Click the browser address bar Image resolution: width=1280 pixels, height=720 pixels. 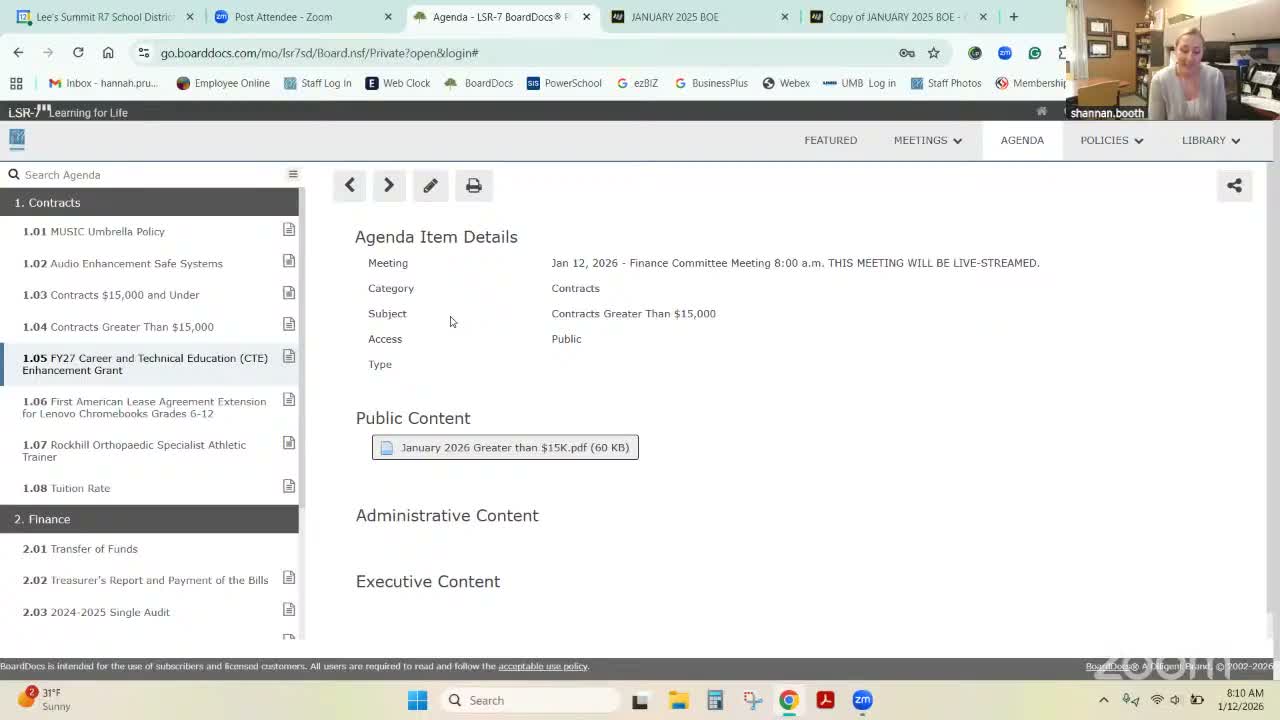tap(520, 53)
